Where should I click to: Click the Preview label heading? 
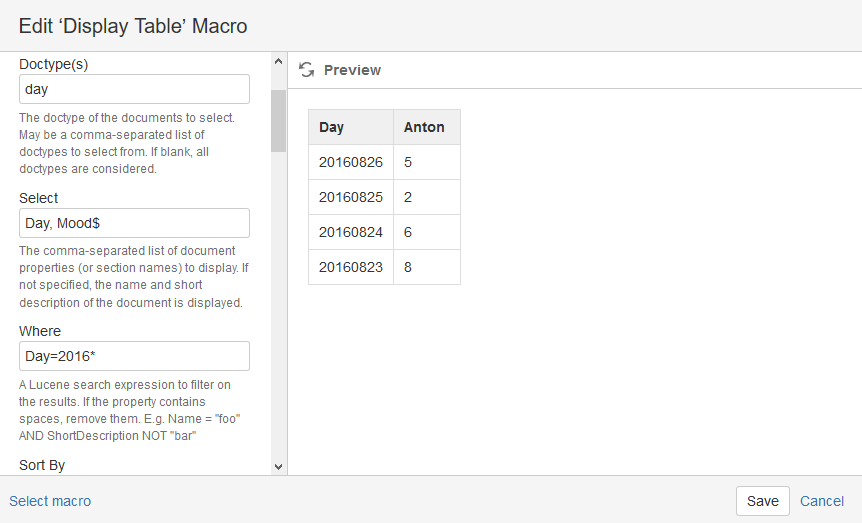pyautogui.click(x=352, y=70)
